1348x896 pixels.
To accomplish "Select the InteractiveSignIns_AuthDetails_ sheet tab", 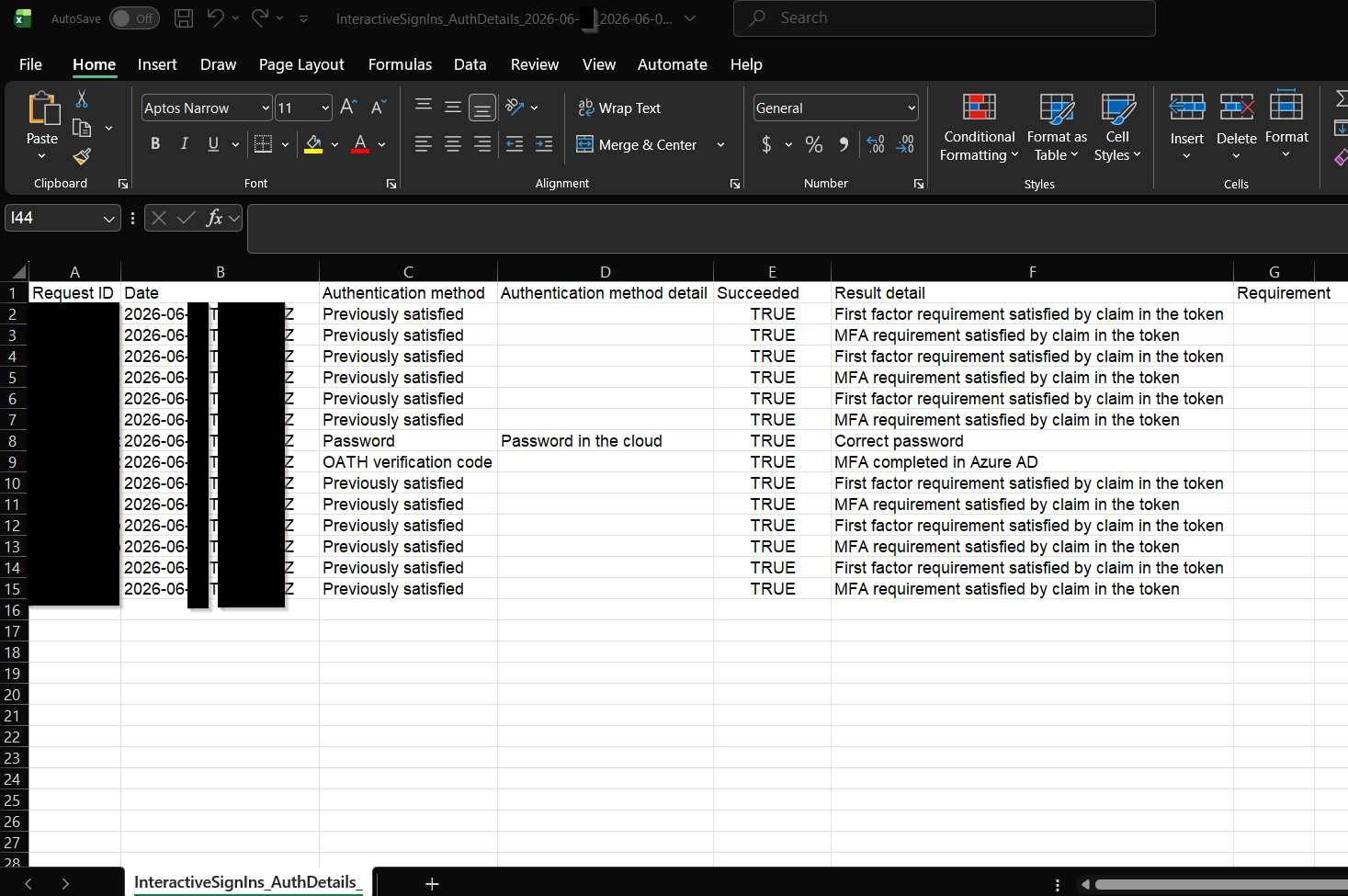I will (x=248, y=882).
